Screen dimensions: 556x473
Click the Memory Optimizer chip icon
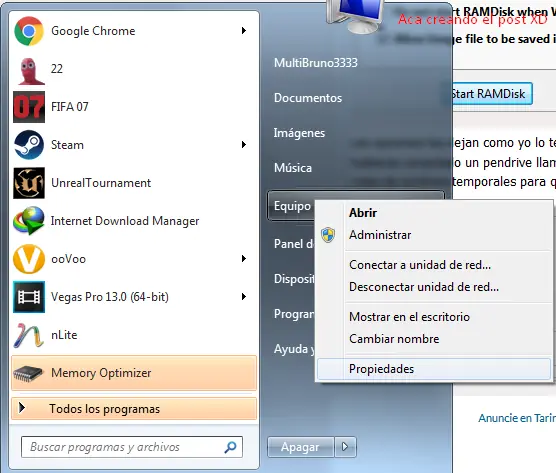pyautogui.click(x=28, y=373)
